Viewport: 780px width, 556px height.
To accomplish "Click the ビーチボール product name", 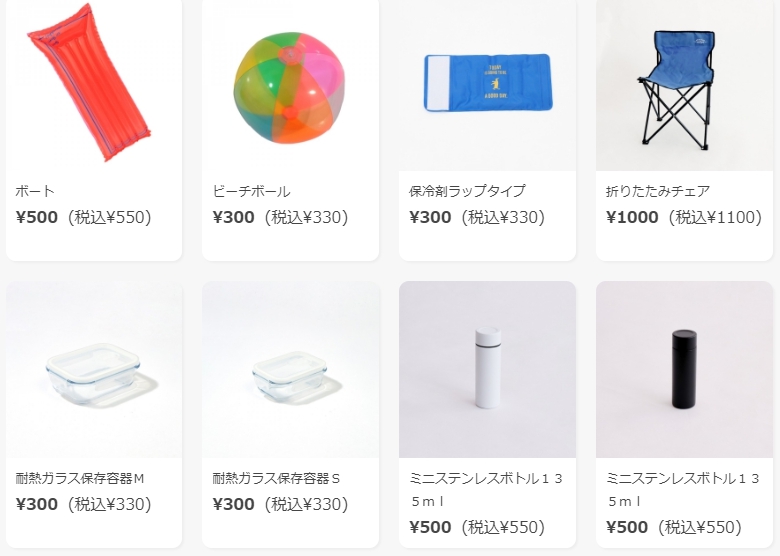I will click(x=251, y=191).
